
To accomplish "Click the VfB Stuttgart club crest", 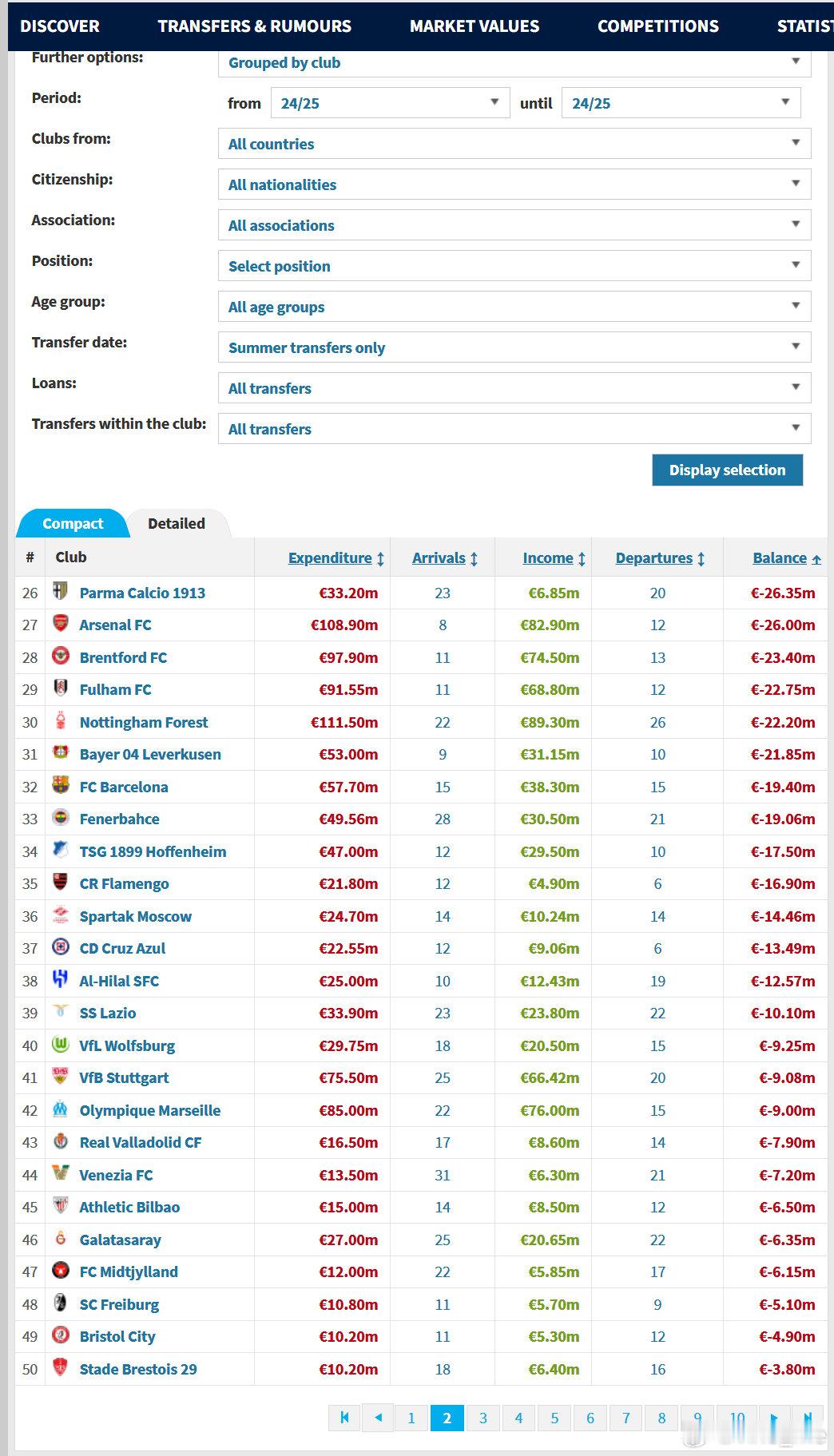I will [60, 1076].
